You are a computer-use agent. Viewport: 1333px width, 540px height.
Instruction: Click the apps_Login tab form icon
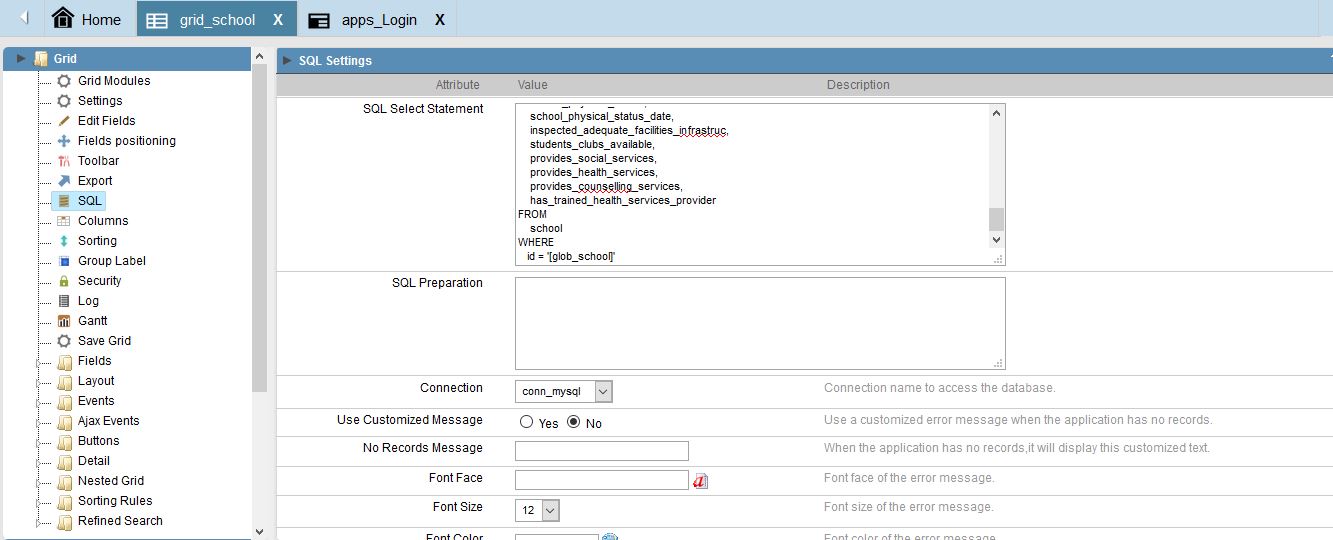coord(319,20)
